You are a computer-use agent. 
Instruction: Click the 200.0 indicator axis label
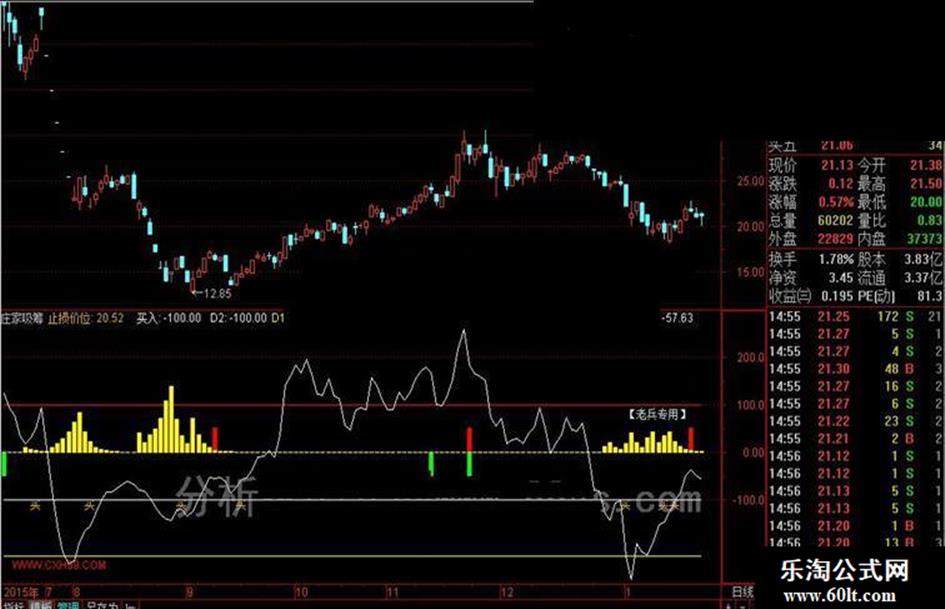tap(750, 357)
